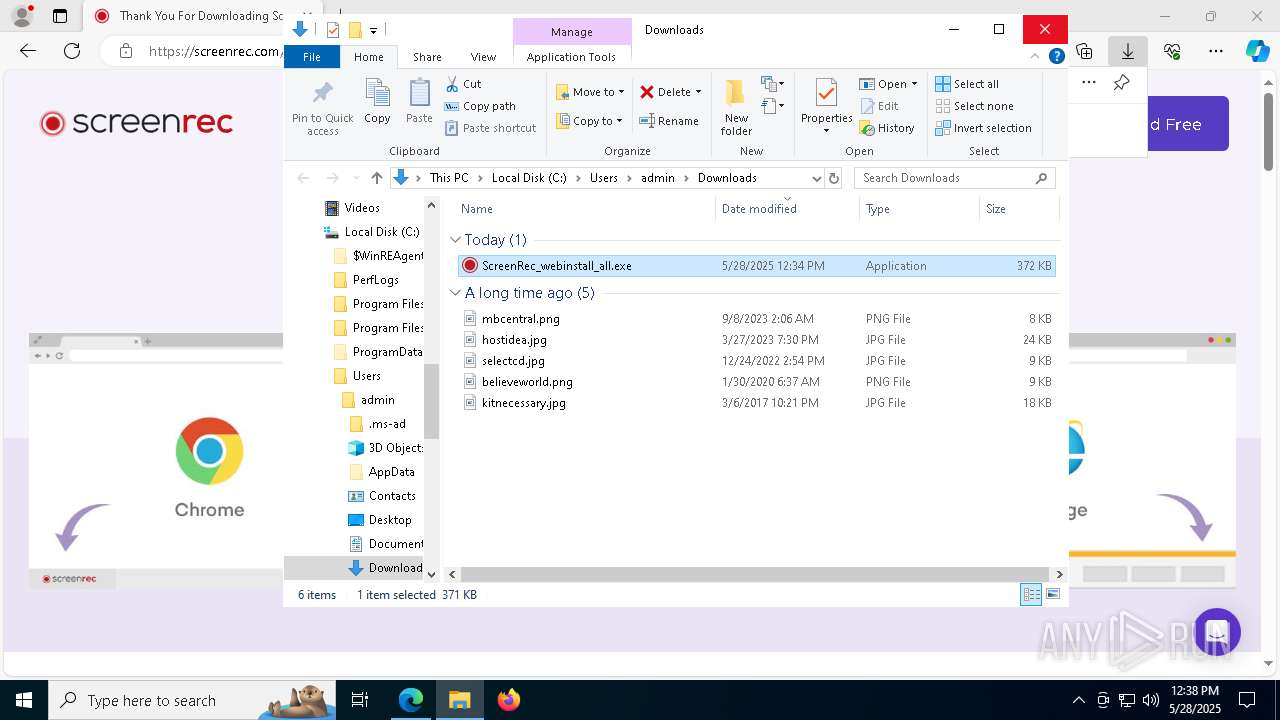
Task: Select the believeworld.png file
Action: (x=527, y=382)
